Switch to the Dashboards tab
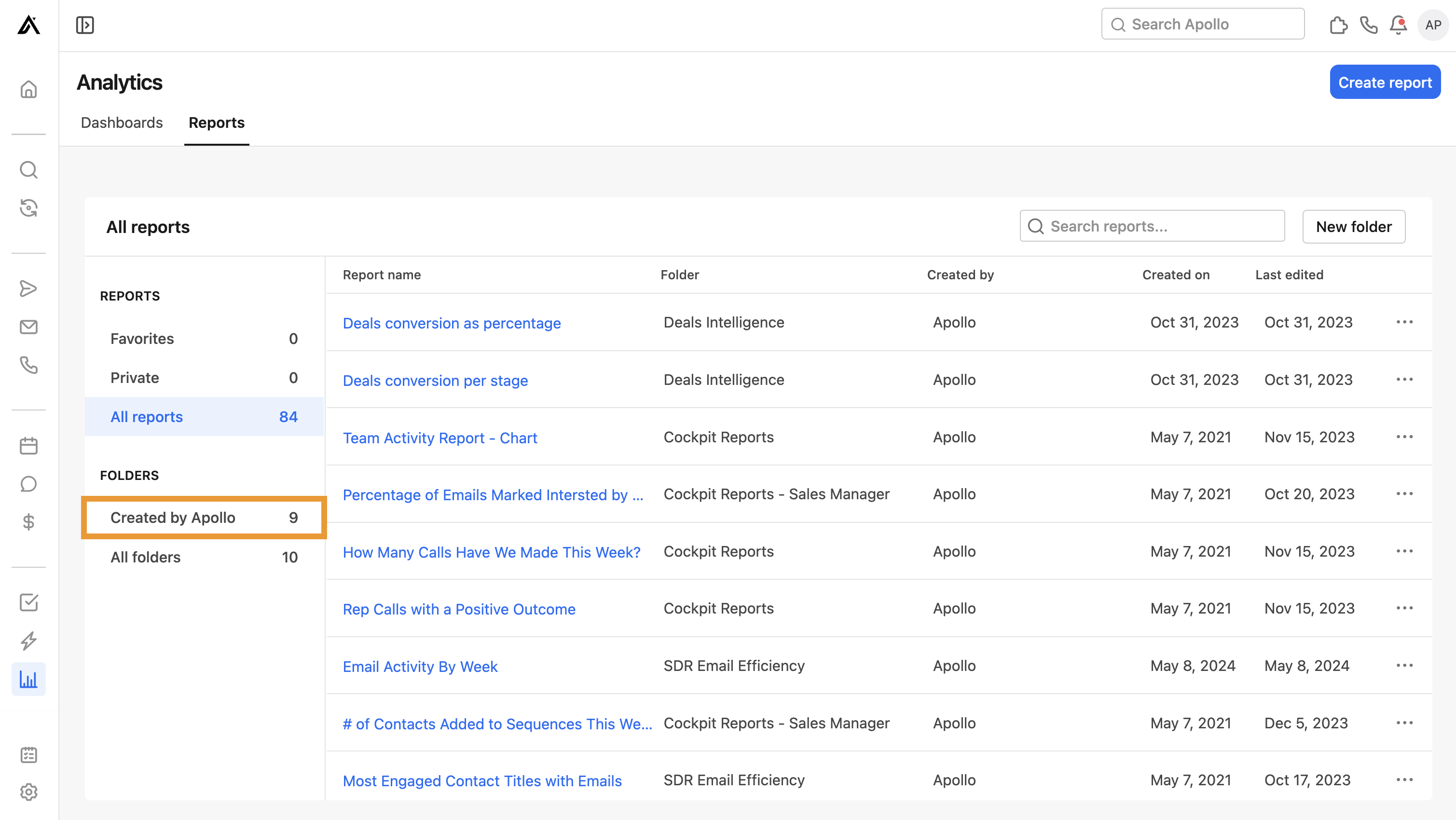Viewport: 1456px width, 820px height. [x=122, y=123]
